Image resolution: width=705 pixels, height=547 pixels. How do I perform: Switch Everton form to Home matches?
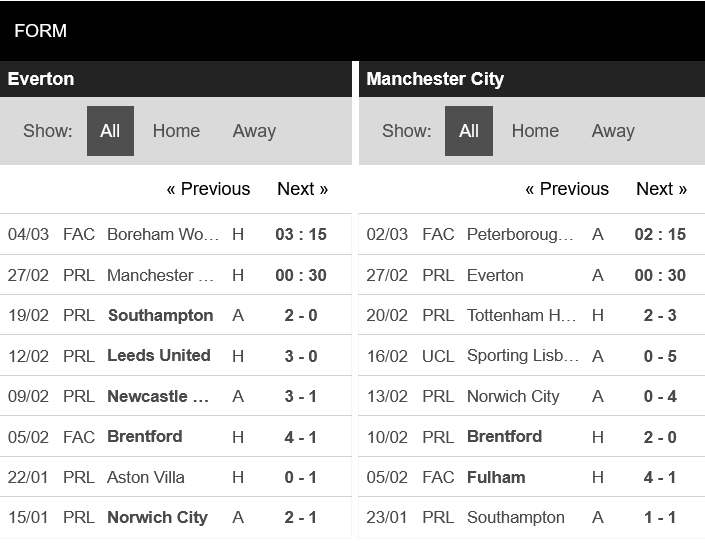176,131
